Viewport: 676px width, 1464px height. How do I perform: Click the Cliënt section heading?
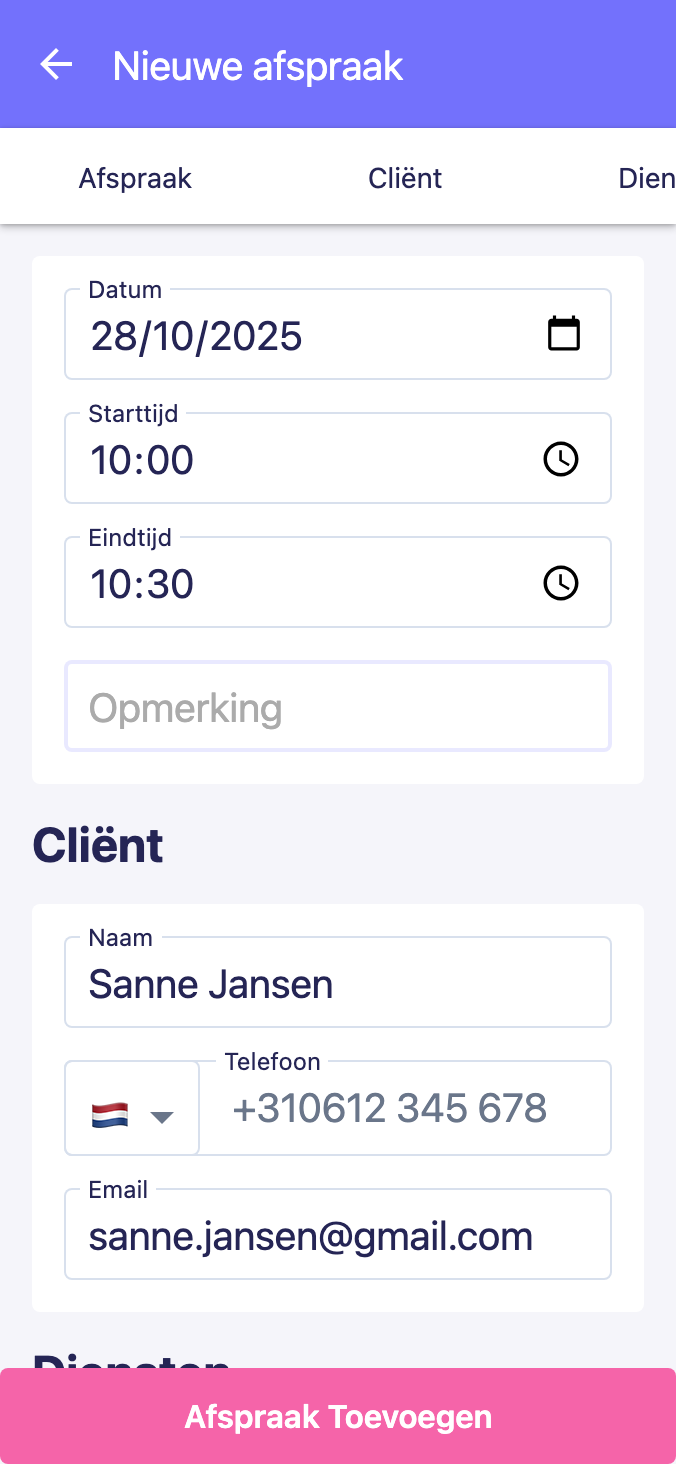(x=98, y=846)
